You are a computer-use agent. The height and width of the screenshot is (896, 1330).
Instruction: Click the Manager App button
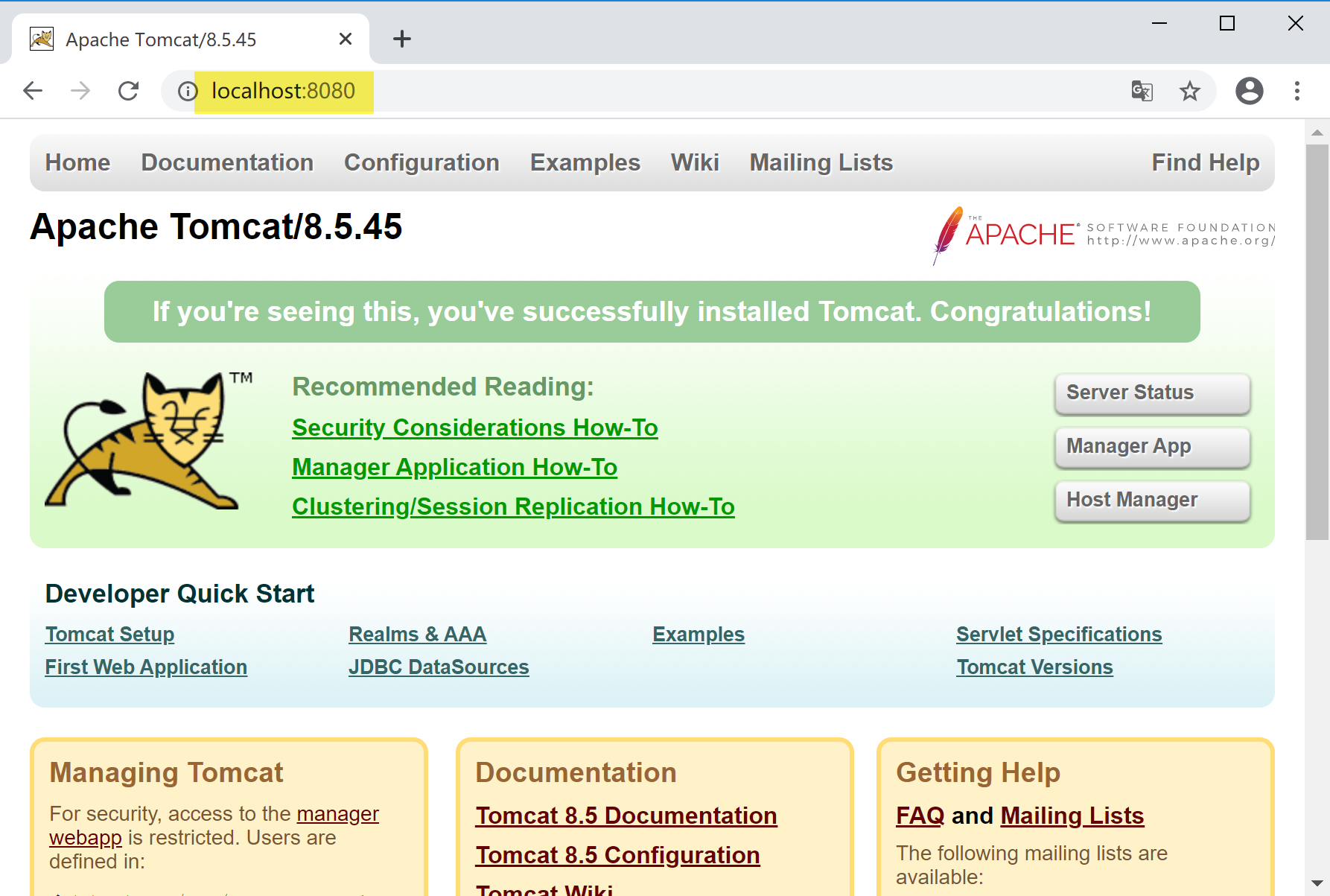tap(1152, 446)
